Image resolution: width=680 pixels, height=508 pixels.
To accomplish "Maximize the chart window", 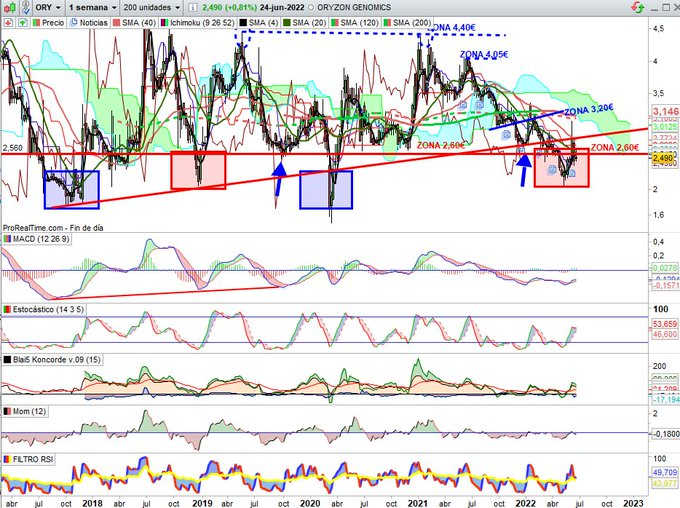I will point(666,7).
